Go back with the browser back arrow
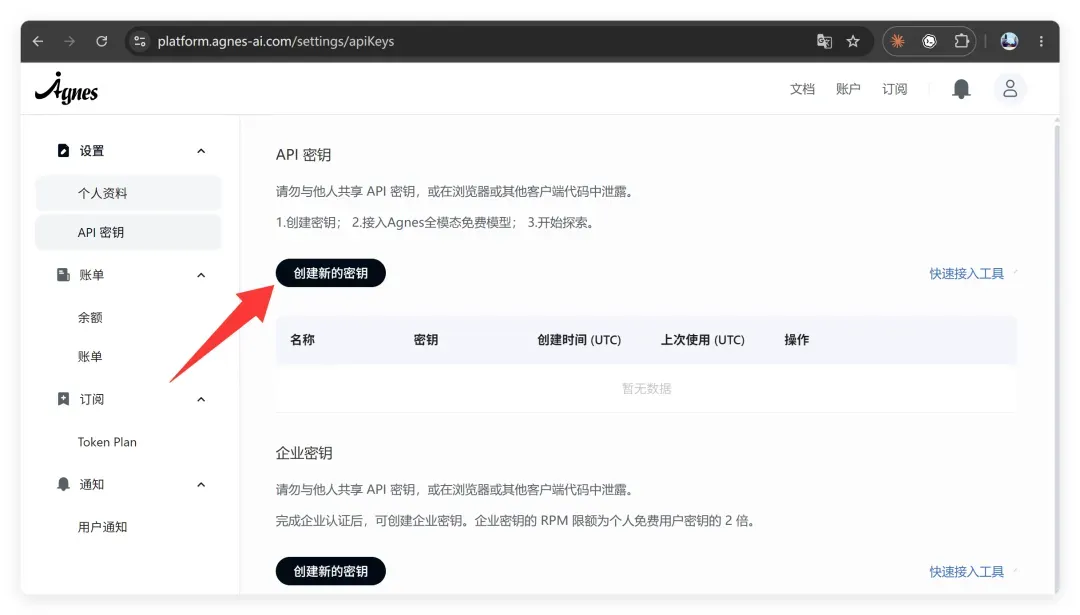The width and height of the screenshot is (1080, 615). click(38, 41)
